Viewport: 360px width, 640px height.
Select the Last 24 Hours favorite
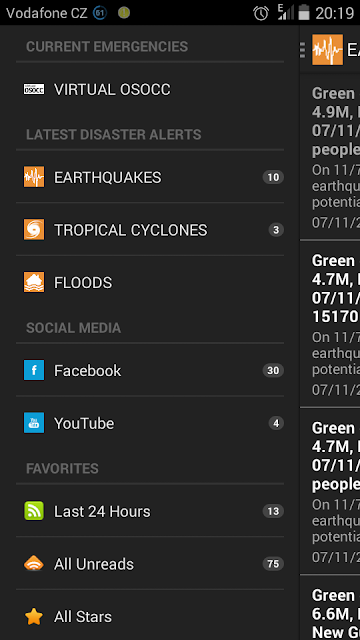(150, 511)
